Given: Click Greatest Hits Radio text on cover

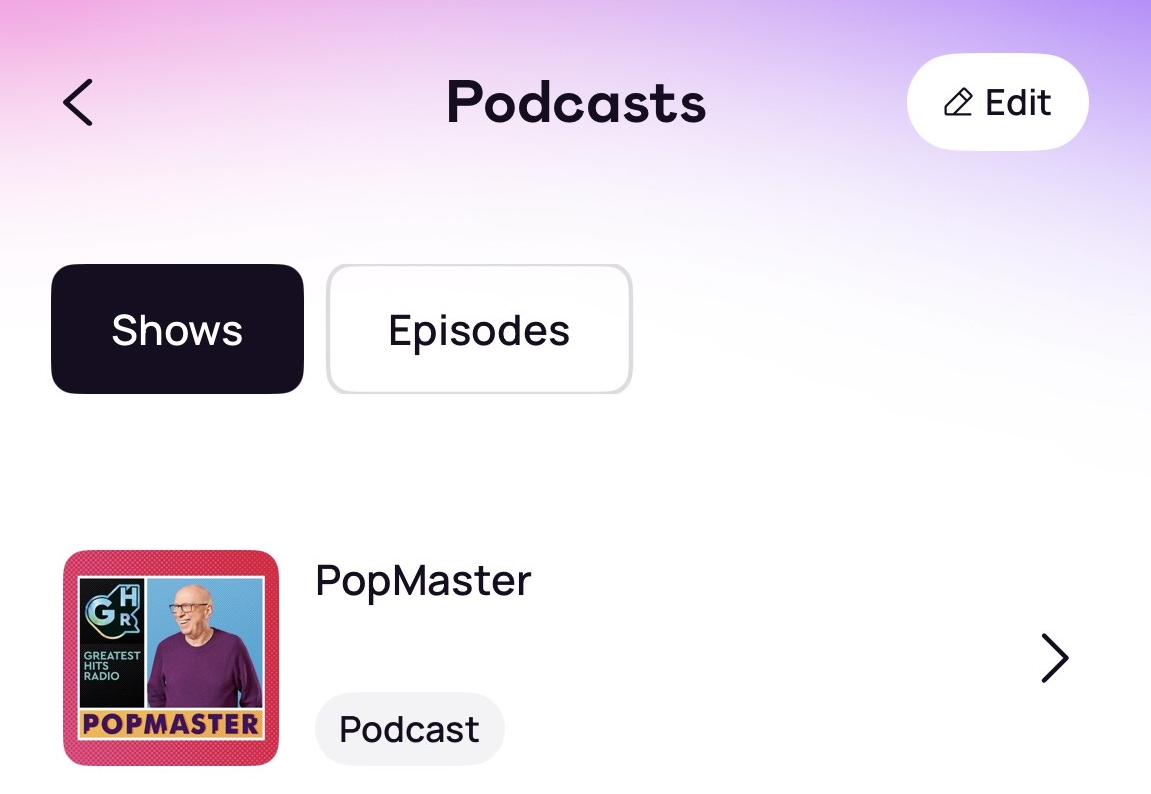Looking at the screenshot, I should coord(111,666).
